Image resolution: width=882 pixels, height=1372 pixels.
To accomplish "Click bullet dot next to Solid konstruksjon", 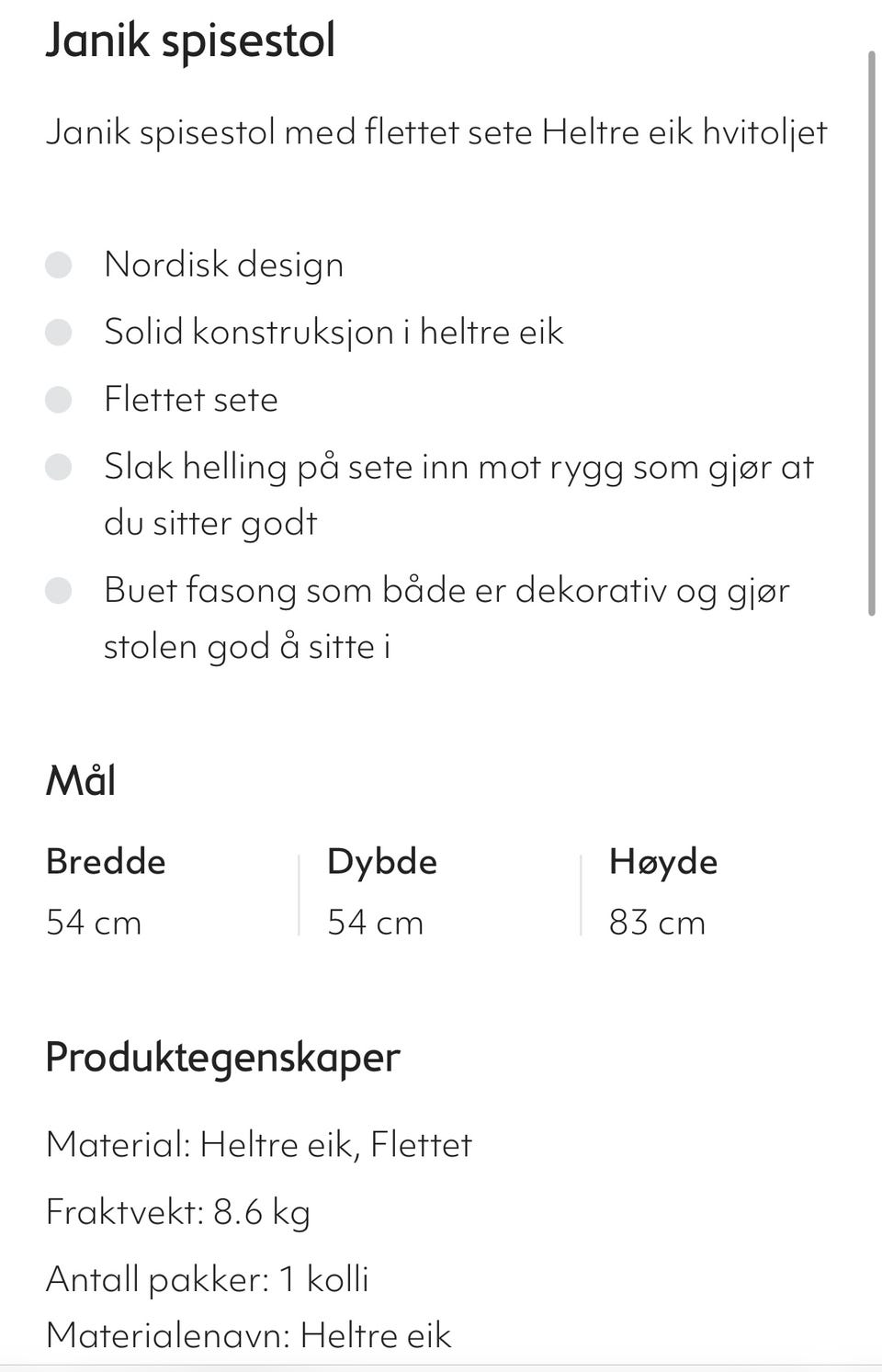I will point(59,332).
